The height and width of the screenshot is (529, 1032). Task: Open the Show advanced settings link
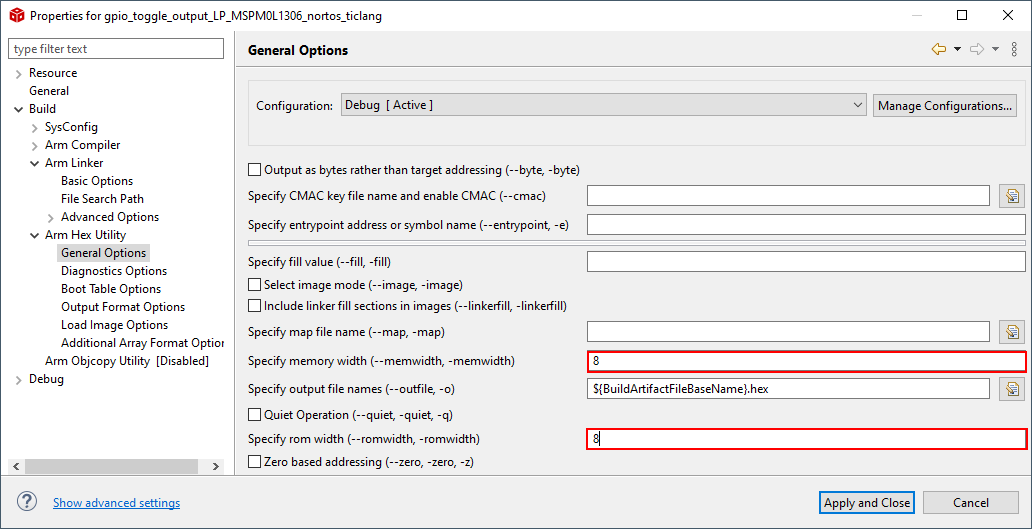tap(116, 503)
